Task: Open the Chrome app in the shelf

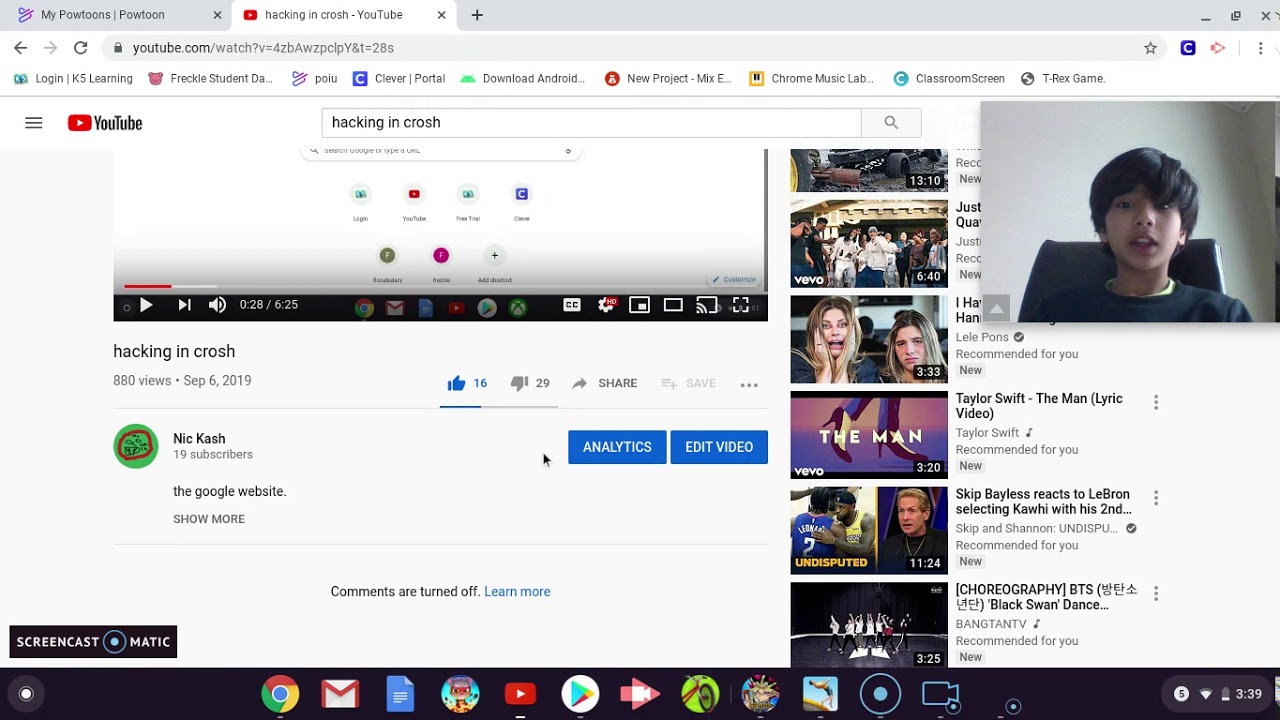Action: pyautogui.click(x=280, y=694)
